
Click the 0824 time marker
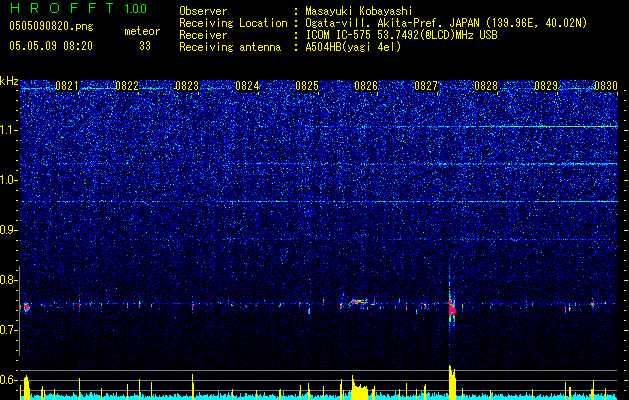click(247, 86)
